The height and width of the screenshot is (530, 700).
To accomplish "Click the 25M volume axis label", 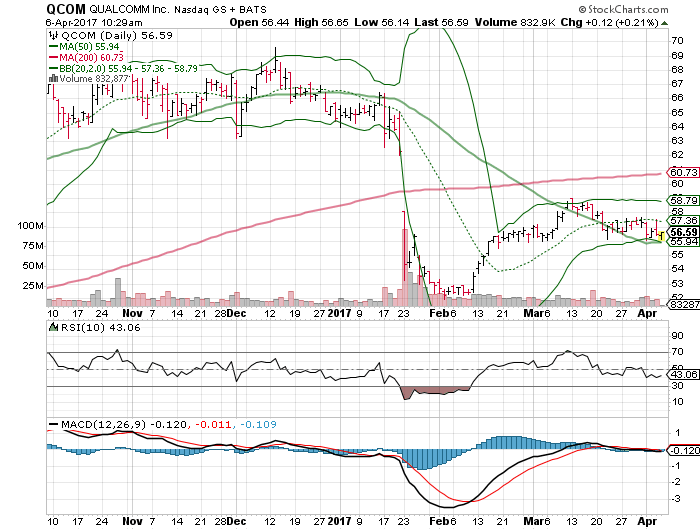I will (33, 286).
